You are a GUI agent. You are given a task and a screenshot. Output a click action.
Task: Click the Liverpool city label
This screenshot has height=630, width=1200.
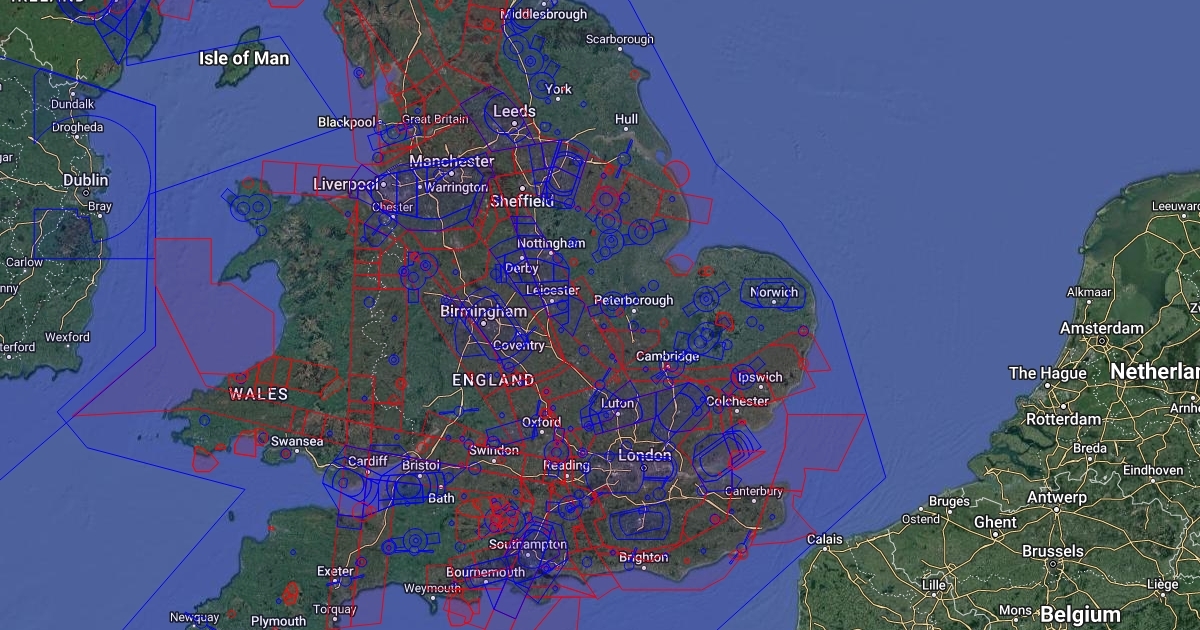[x=346, y=184]
